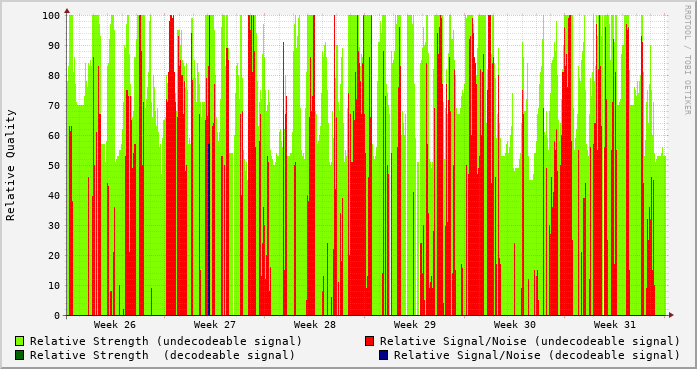Screen dimensions: 697x369
Task: Click the y-axis arrowhead at top
Action: pos(67,10)
